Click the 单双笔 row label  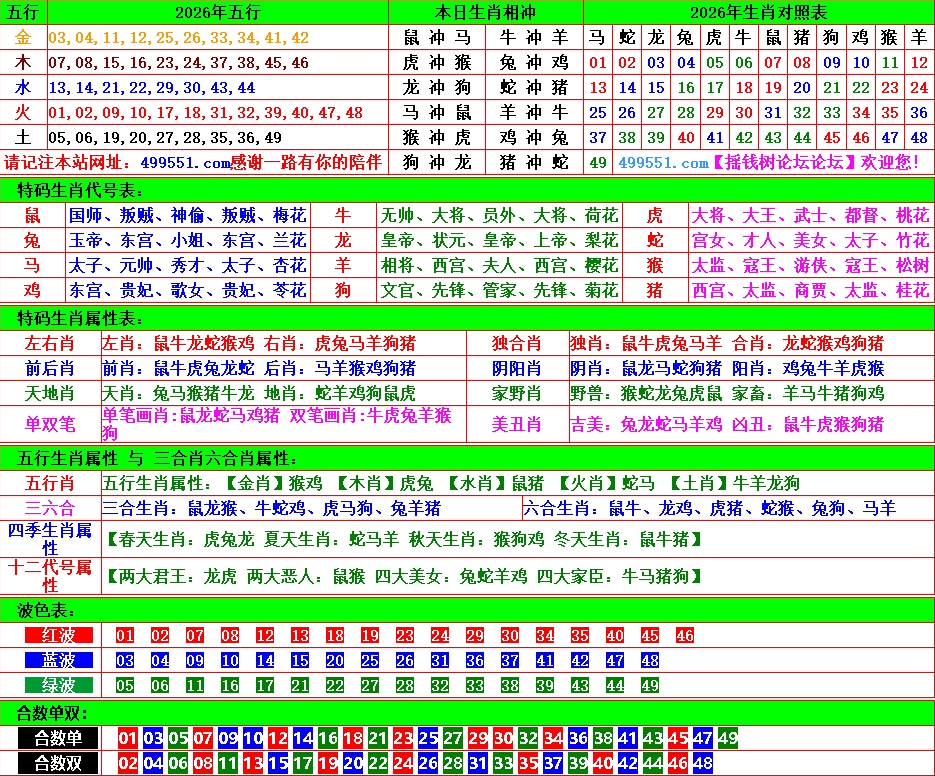click(x=50, y=424)
